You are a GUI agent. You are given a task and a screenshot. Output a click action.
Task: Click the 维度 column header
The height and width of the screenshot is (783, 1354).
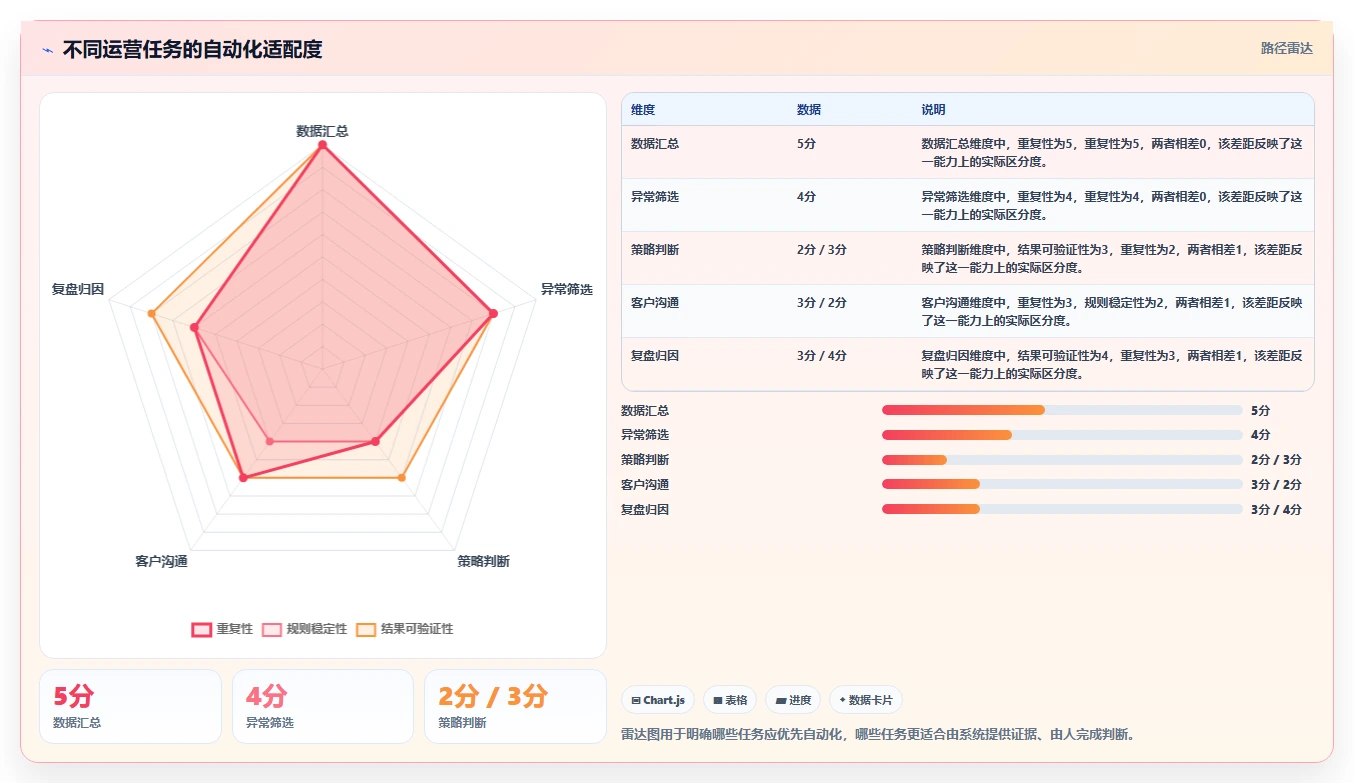[x=643, y=110]
